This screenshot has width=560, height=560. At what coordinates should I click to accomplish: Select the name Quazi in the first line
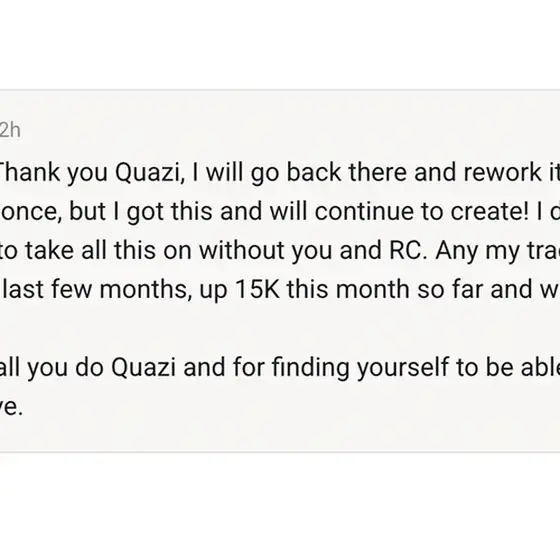pos(150,172)
